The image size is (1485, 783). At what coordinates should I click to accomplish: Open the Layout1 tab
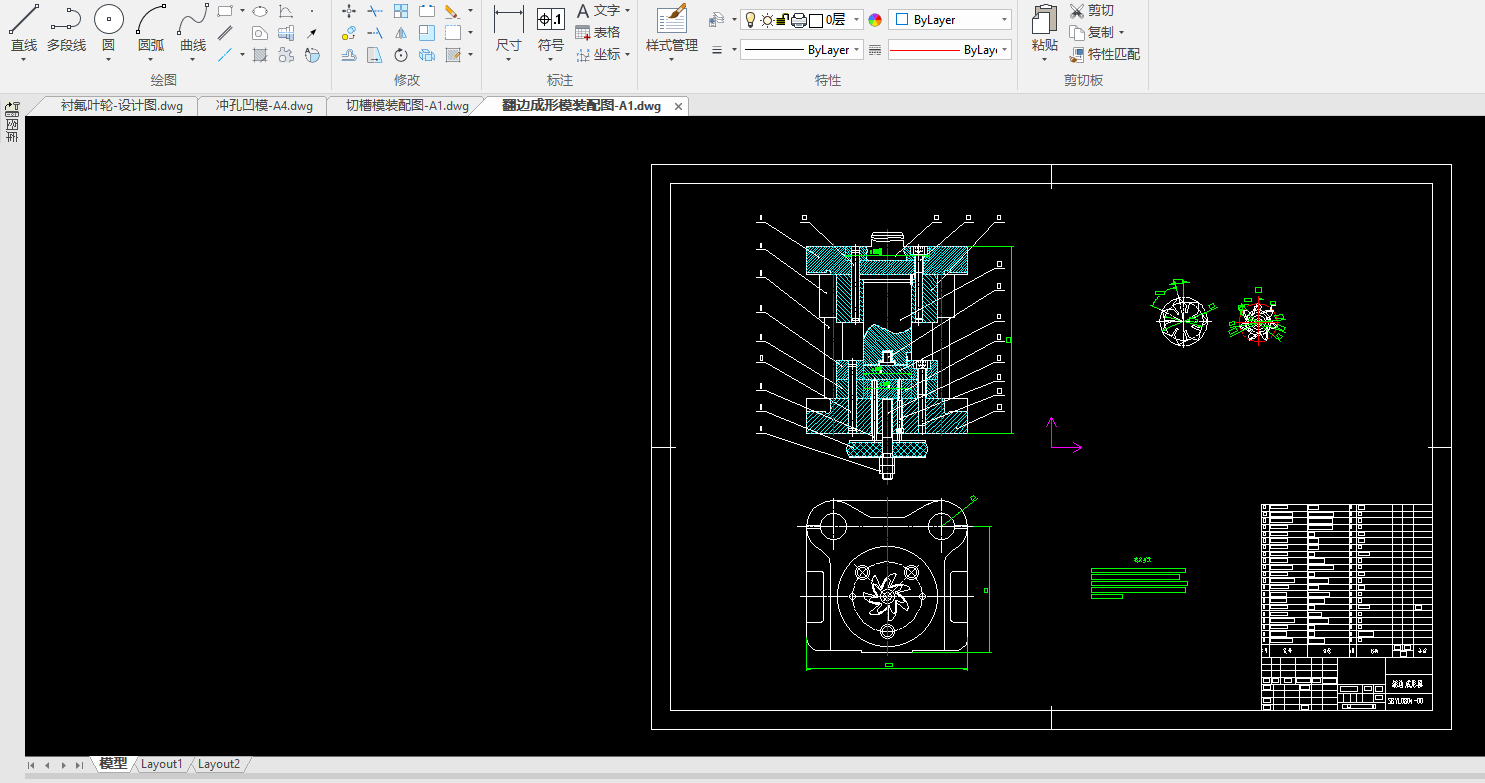(x=162, y=764)
